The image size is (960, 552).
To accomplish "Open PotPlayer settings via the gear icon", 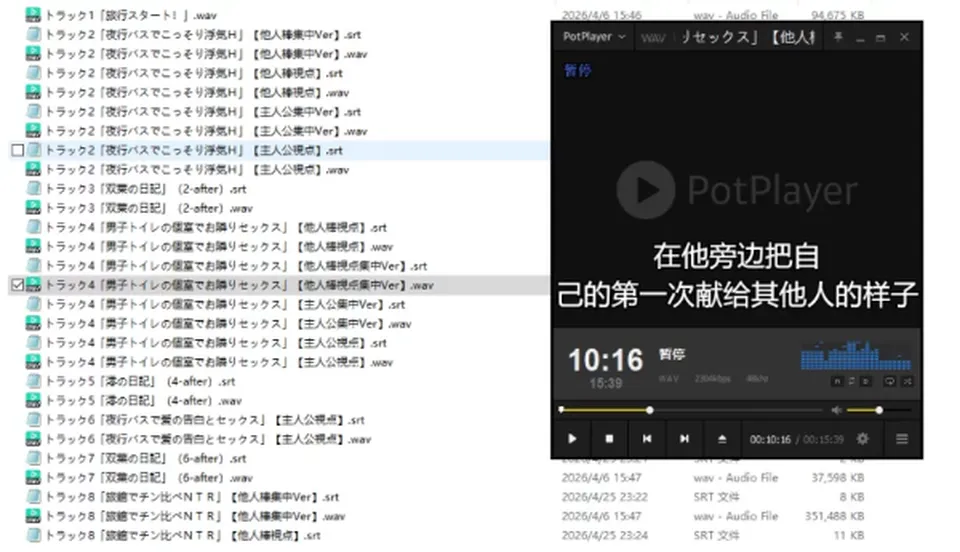I will [x=862, y=439].
